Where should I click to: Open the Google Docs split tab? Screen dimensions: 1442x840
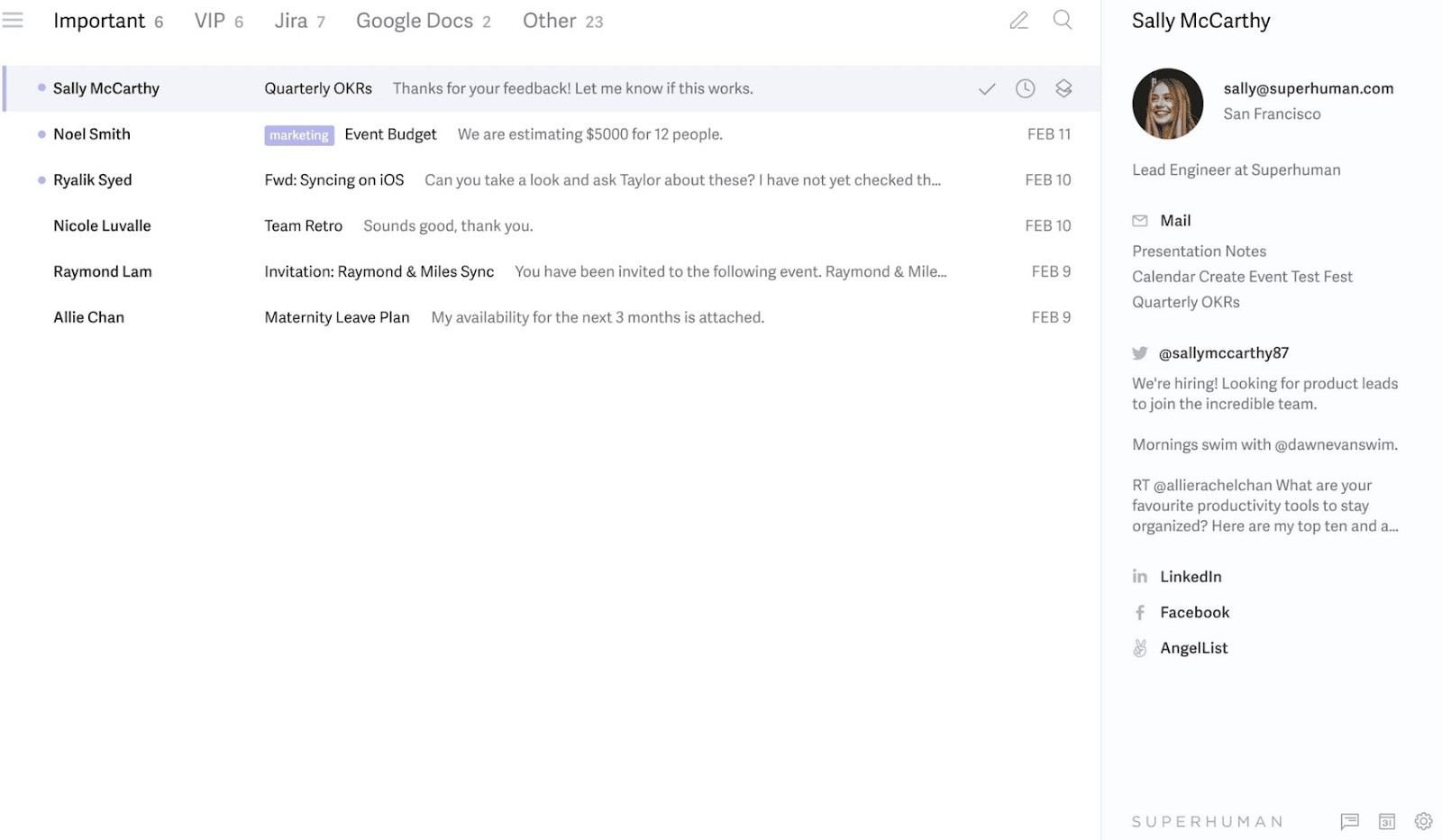pyautogui.click(x=416, y=20)
